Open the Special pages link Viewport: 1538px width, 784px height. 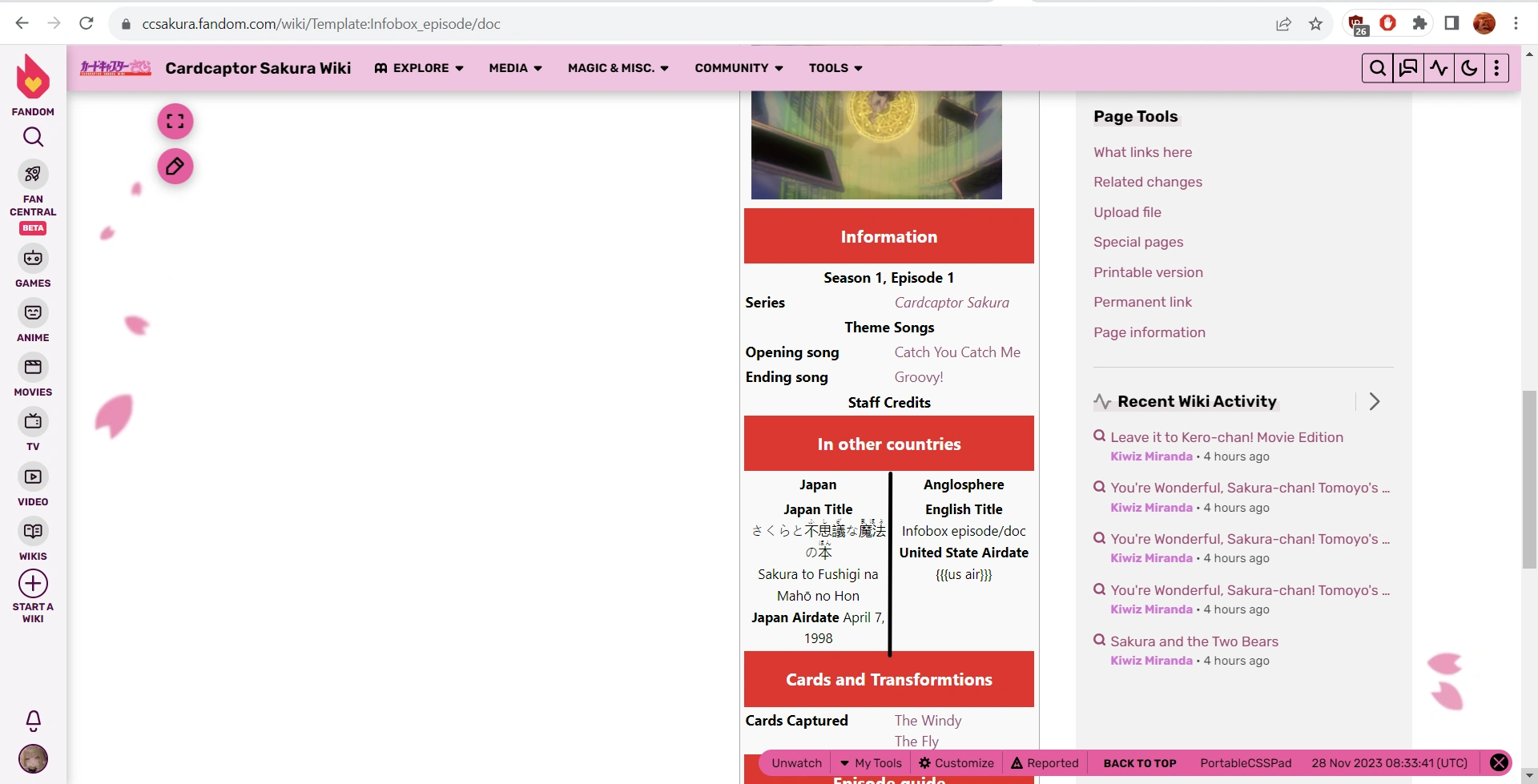tap(1138, 242)
